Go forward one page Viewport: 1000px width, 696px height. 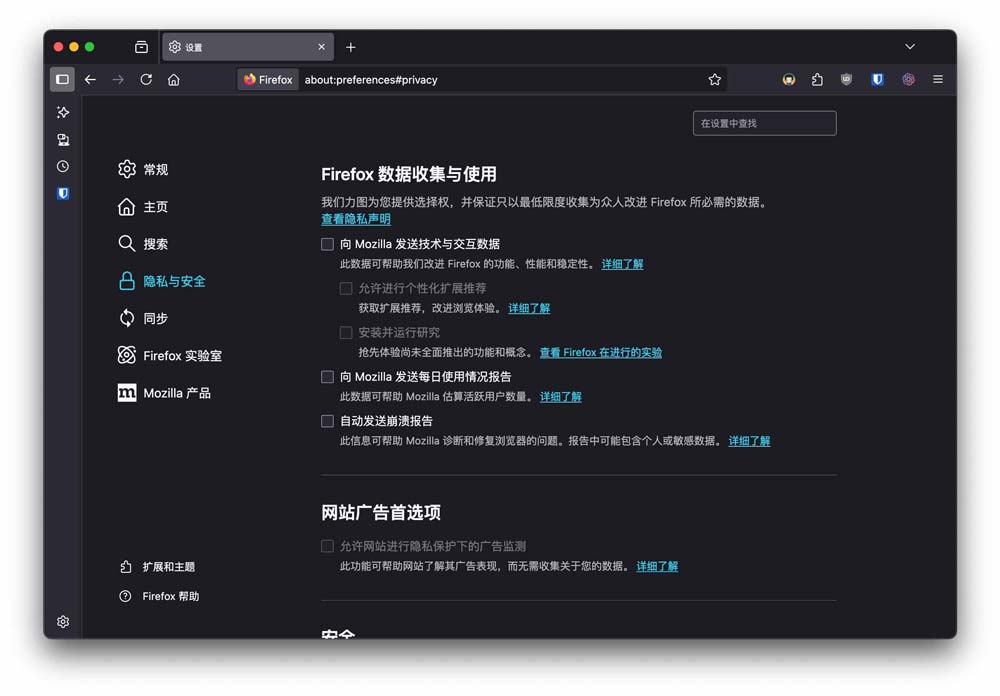118,80
